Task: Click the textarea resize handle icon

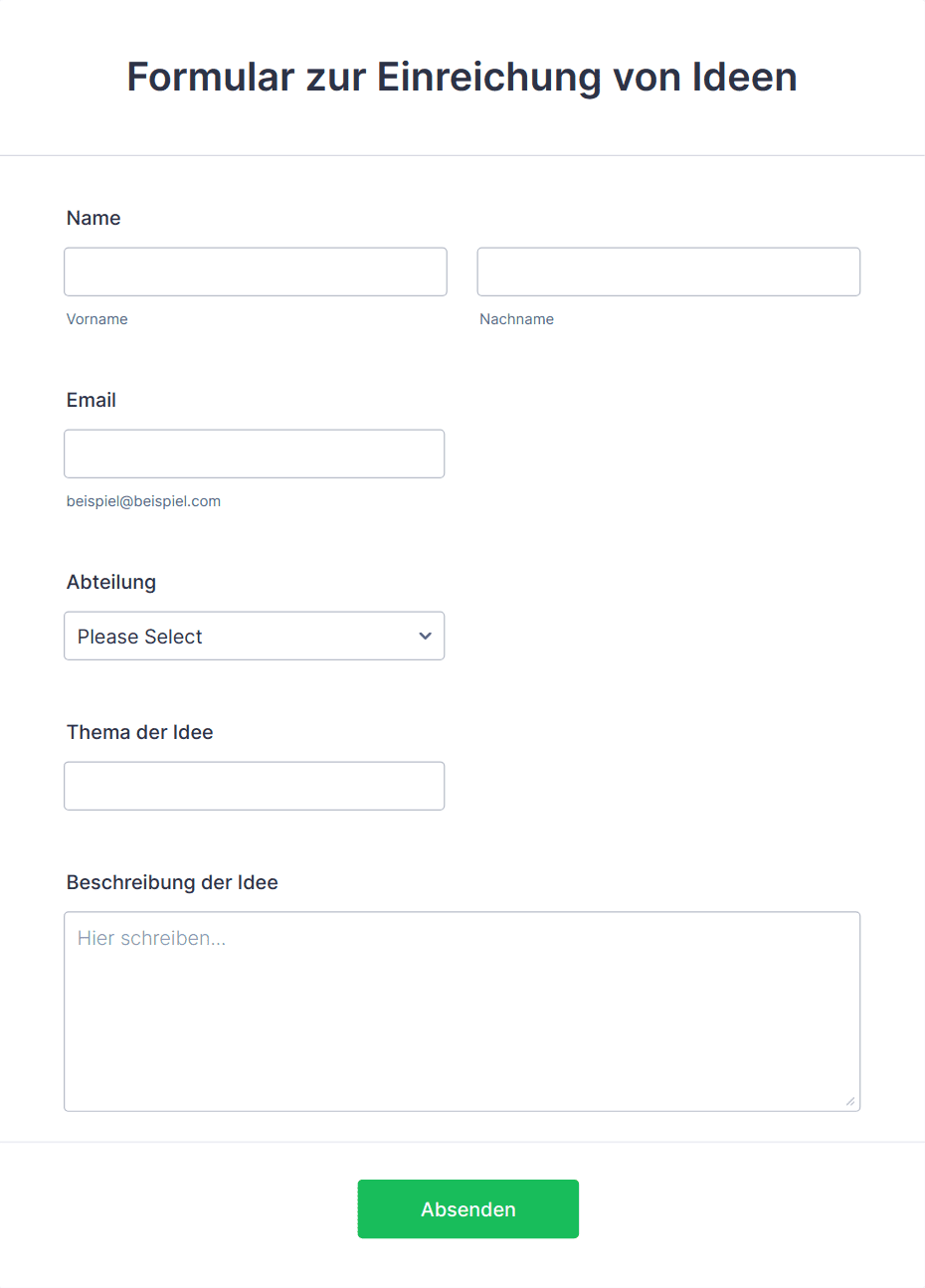Action: pos(850,1101)
